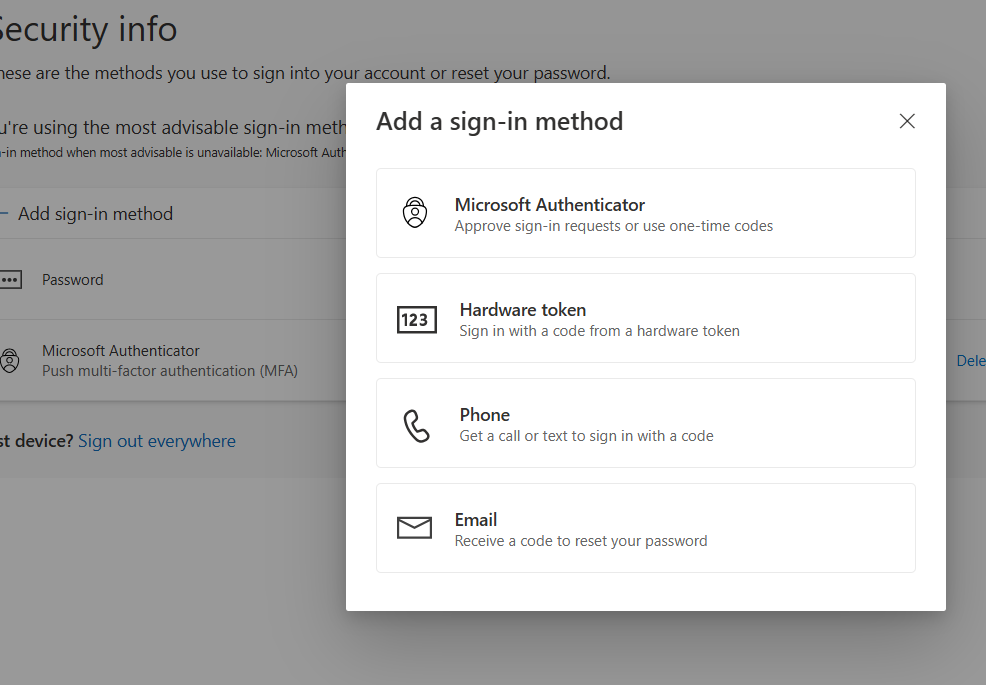Click the Delete link for Microsoft Authenticator
The height and width of the screenshot is (685, 986).
(971, 360)
